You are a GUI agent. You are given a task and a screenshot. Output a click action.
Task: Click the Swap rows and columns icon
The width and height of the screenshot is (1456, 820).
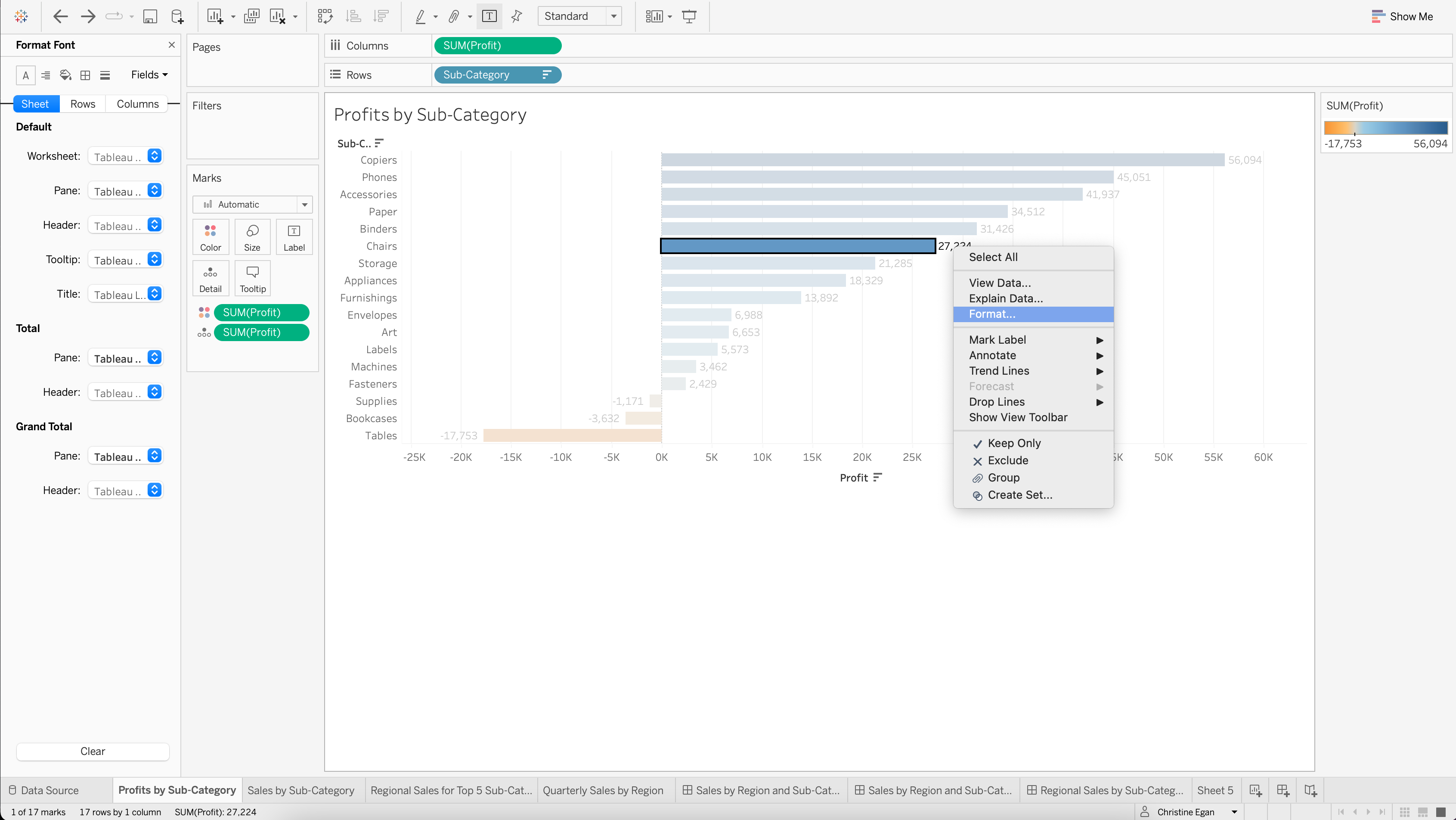(x=325, y=16)
